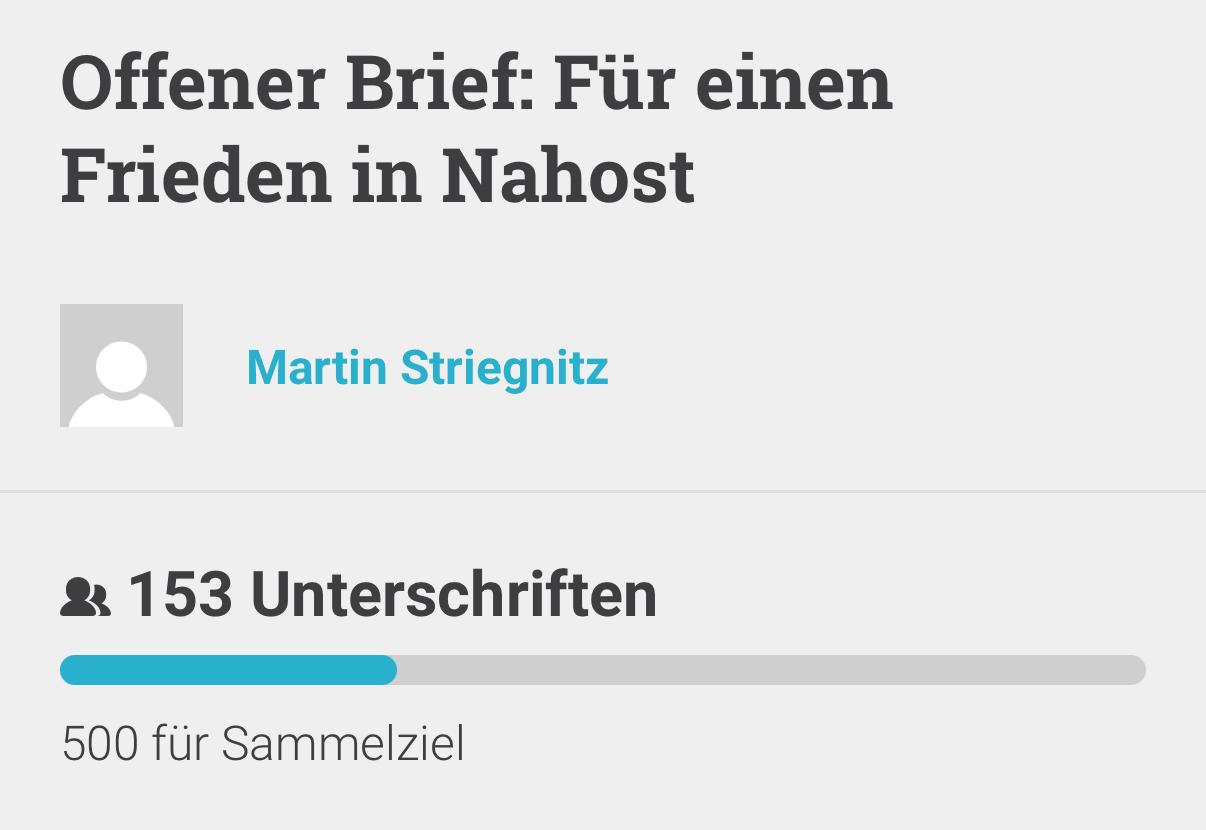Click the first name 'Martin' in author link
This screenshot has height=830, width=1206.
[x=316, y=367]
